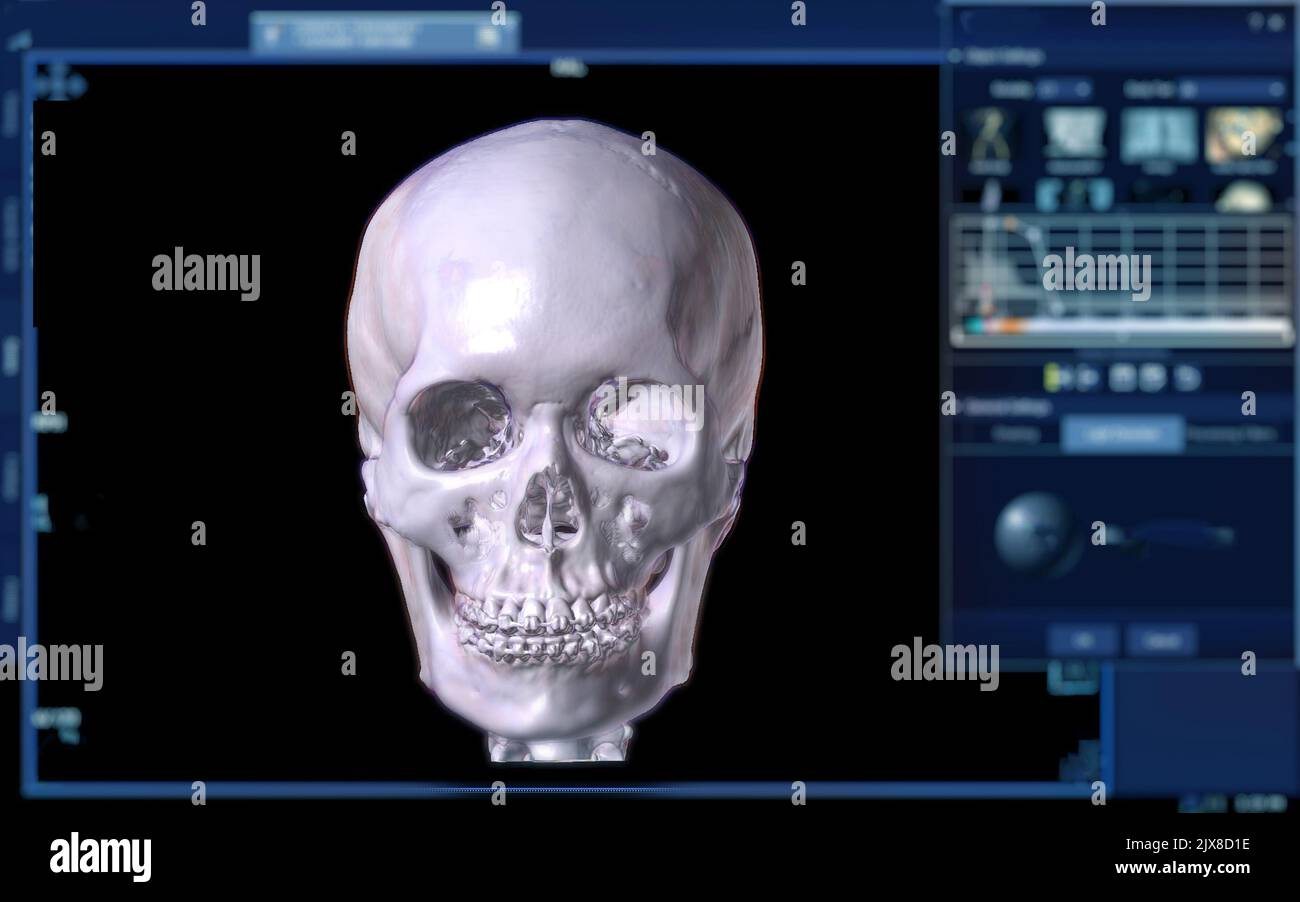Viewport: 1300px width, 902px height.
Task: Click the Cancel button
Action: 1161,640
